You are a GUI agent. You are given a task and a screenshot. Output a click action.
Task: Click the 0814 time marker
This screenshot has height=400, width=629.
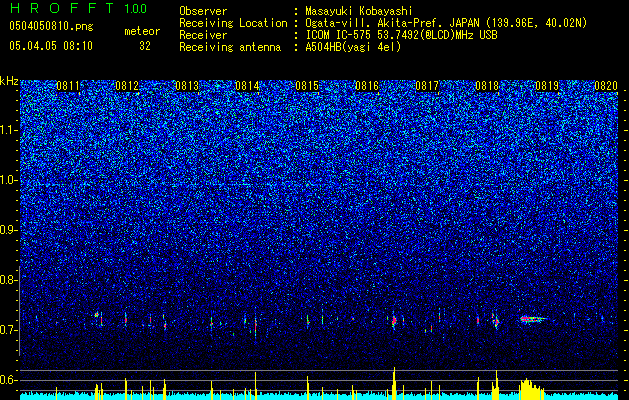247,86
